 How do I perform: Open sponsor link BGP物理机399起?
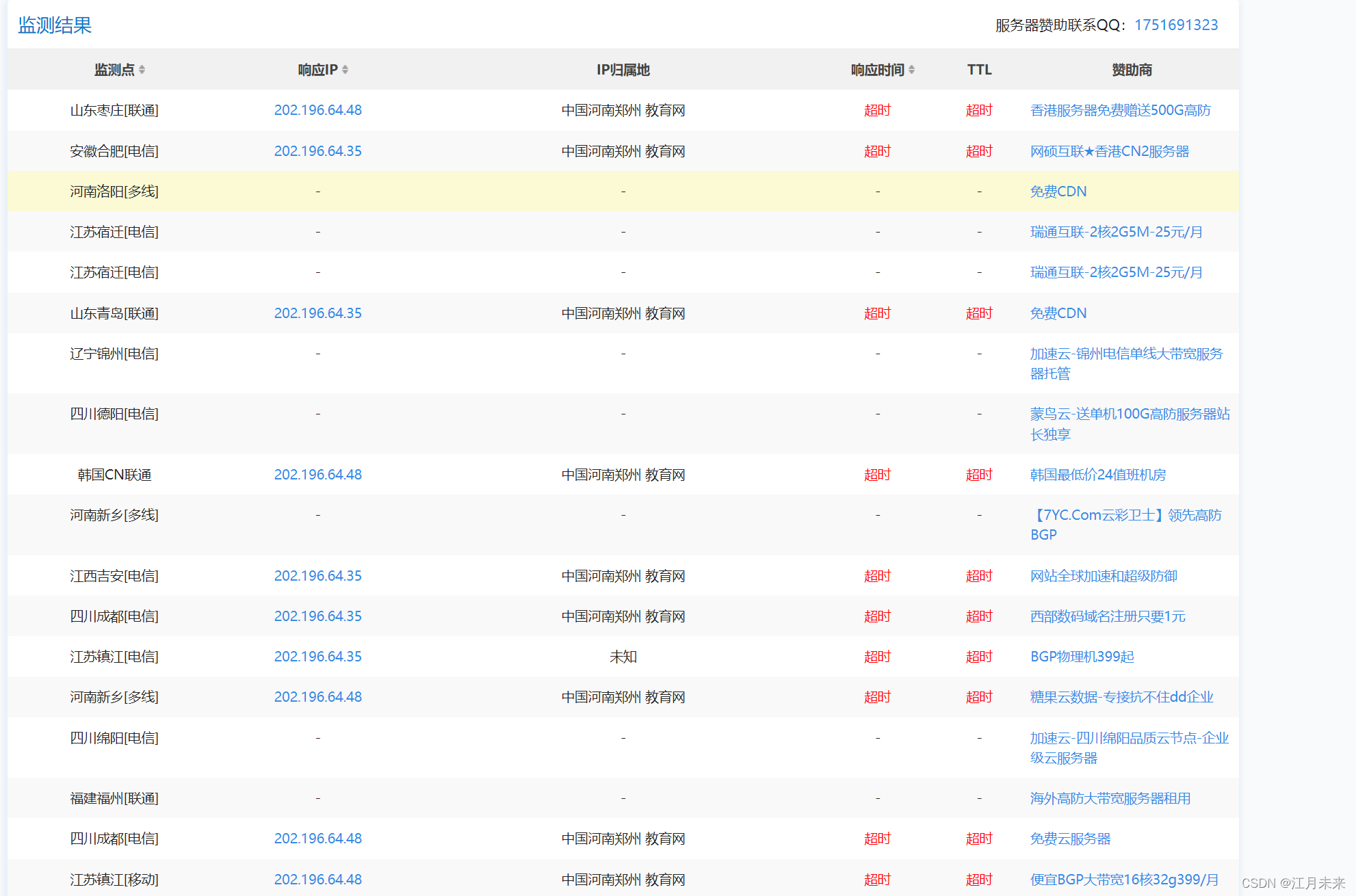1082,657
